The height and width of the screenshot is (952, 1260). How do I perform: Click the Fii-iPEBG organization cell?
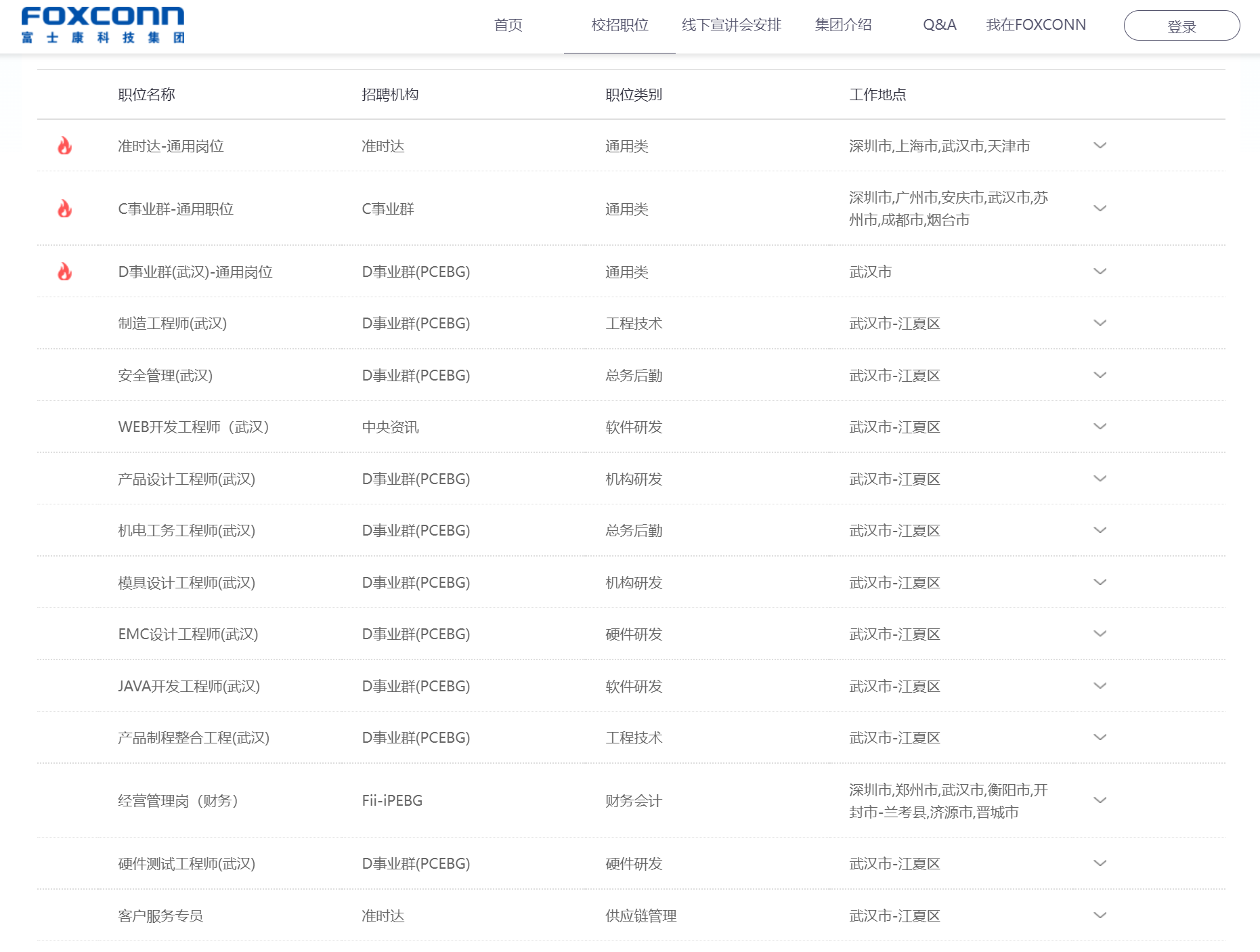[392, 801]
